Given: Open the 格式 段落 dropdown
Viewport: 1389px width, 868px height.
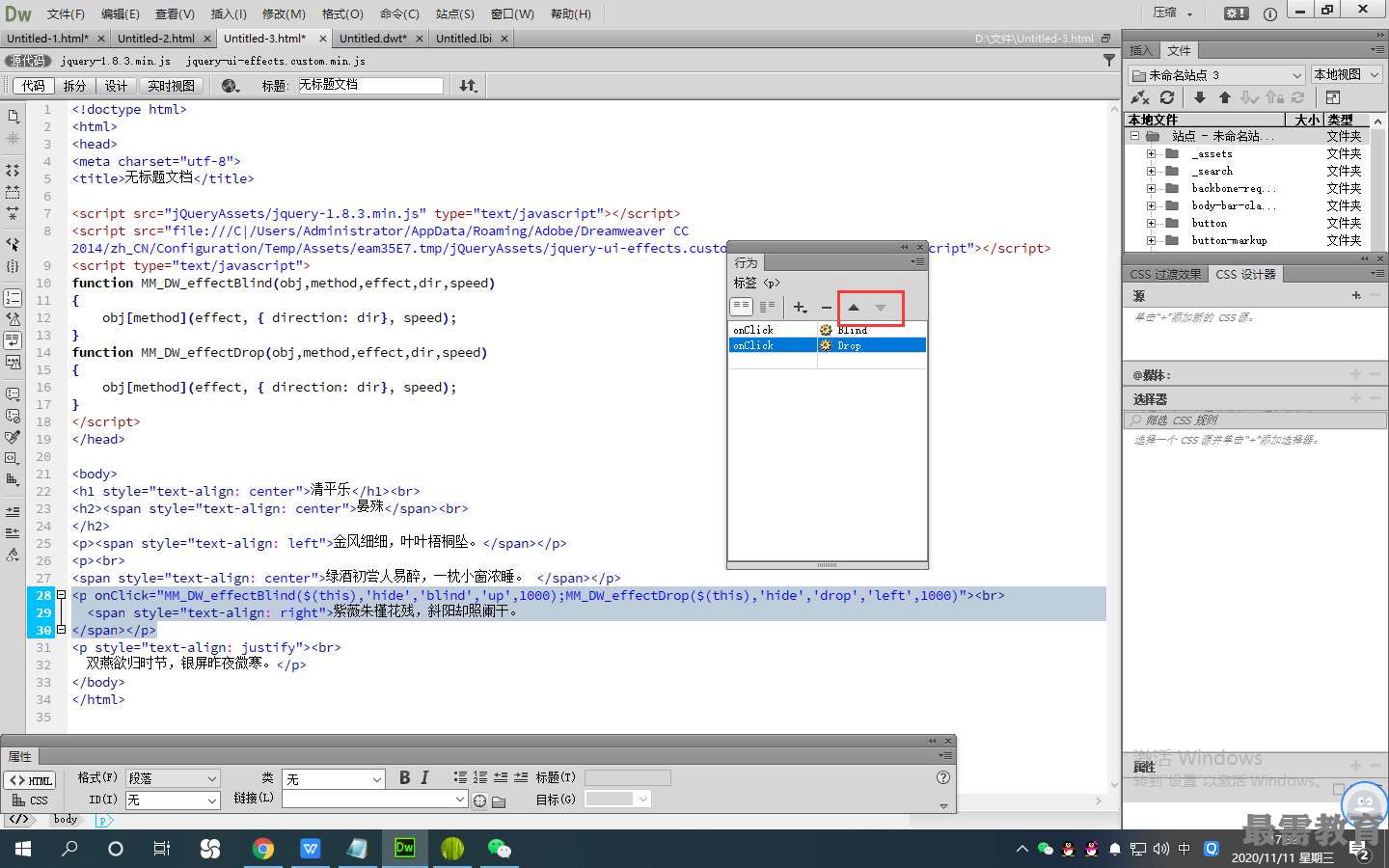Looking at the screenshot, I should (174, 778).
